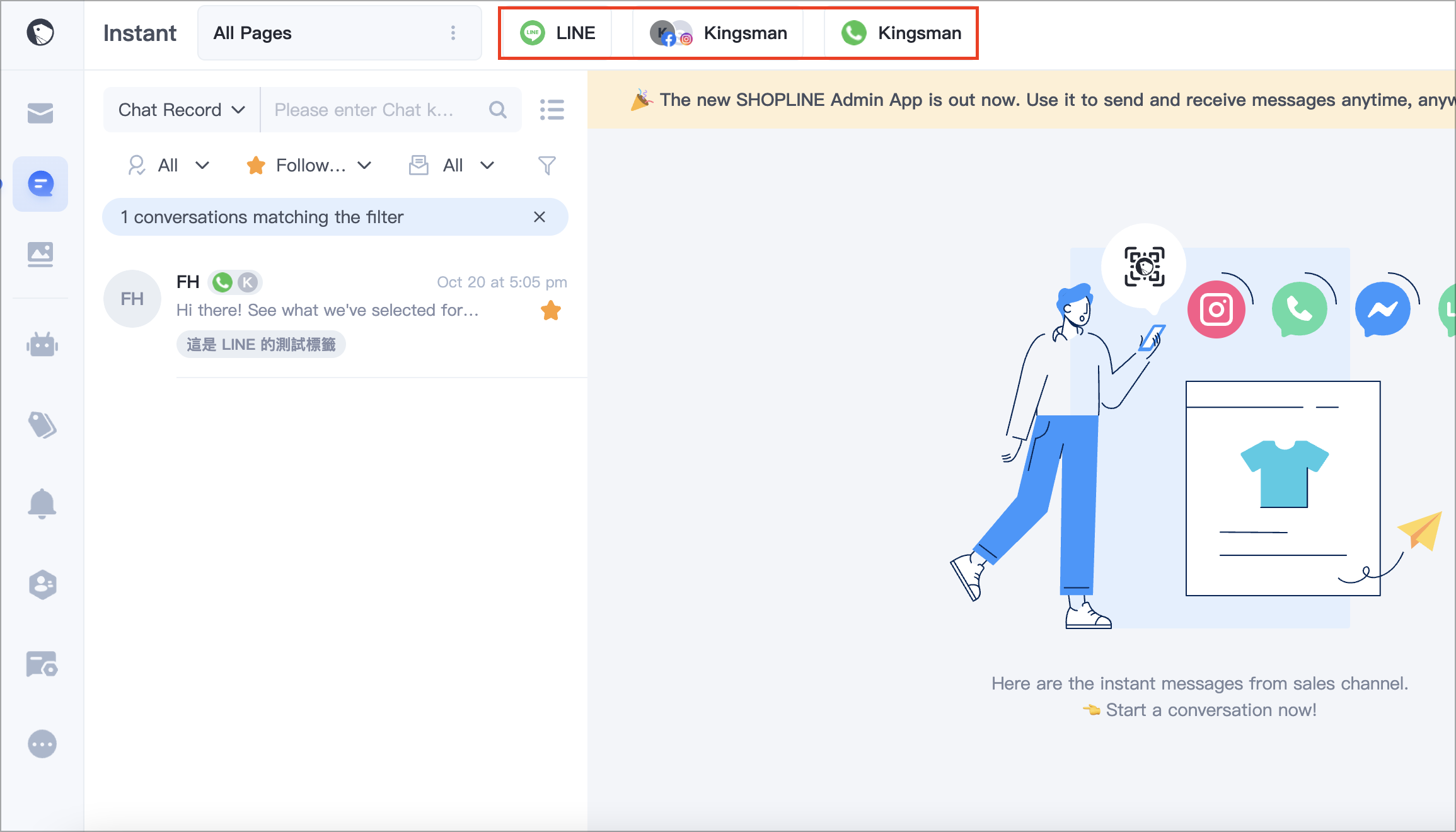The height and width of the screenshot is (832, 1456).
Task: Click the funnel filter icon
Action: (x=546, y=165)
